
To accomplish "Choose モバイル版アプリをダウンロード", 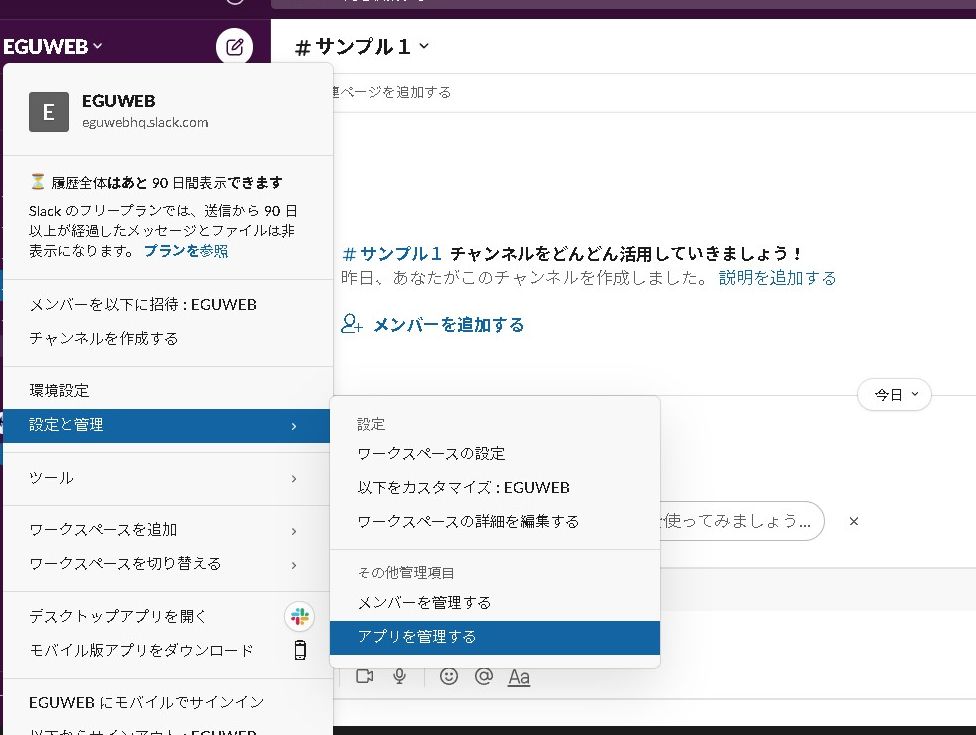I will tap(166, 650).
